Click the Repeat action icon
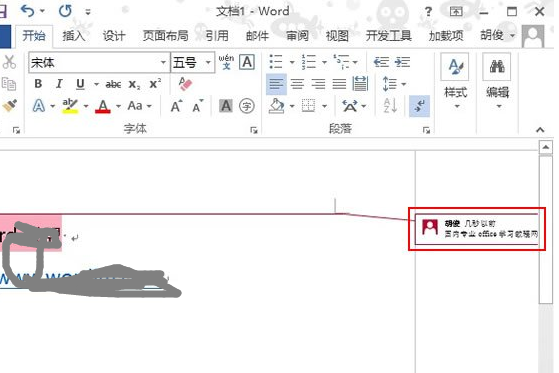Screen dimensions: 559x373 (65, 11)
